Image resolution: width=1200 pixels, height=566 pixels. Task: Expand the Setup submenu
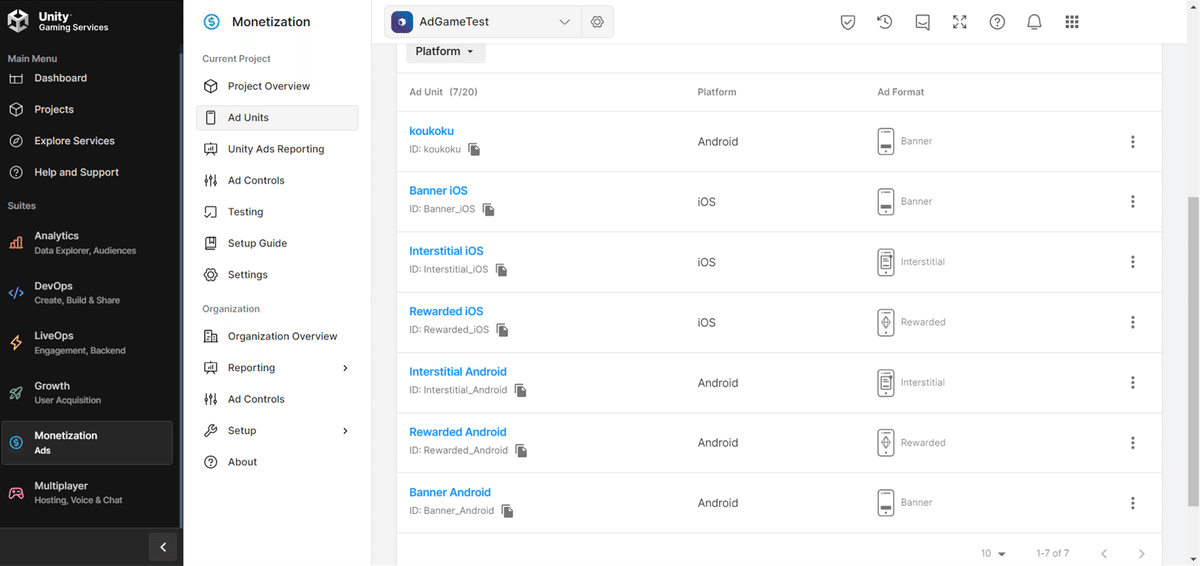345,431
